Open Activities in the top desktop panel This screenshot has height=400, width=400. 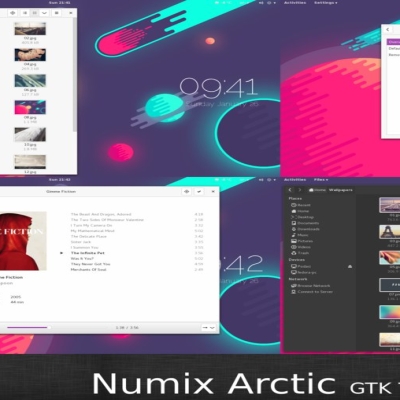pyautogui.click(x=295, y=3)
